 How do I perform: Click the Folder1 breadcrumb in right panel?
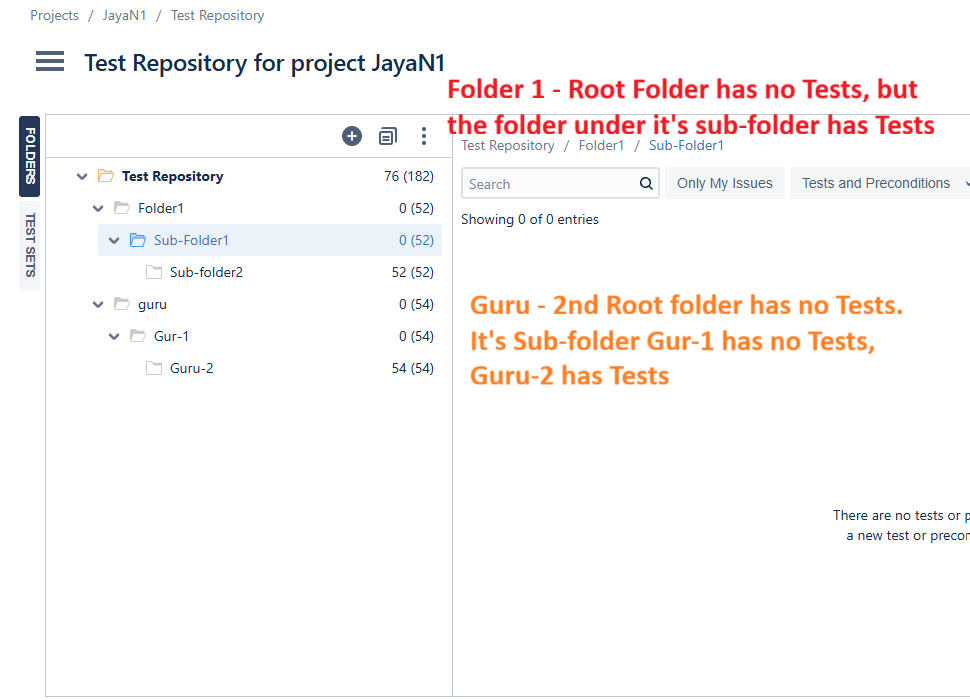point(601,146)
